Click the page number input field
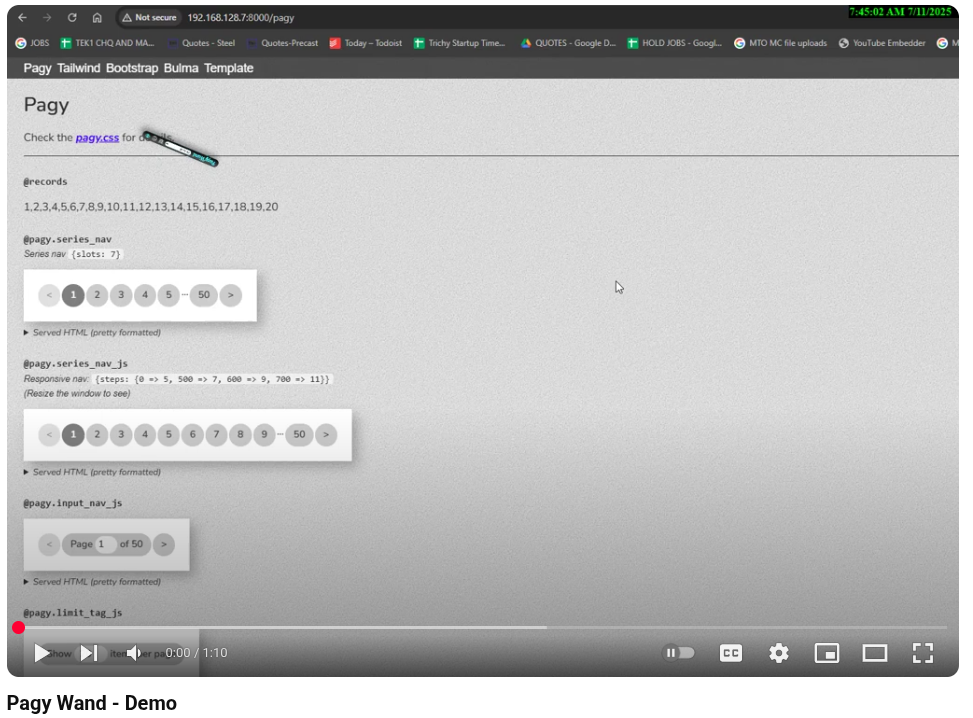This screenshot has width=973, height=718. 106,544
